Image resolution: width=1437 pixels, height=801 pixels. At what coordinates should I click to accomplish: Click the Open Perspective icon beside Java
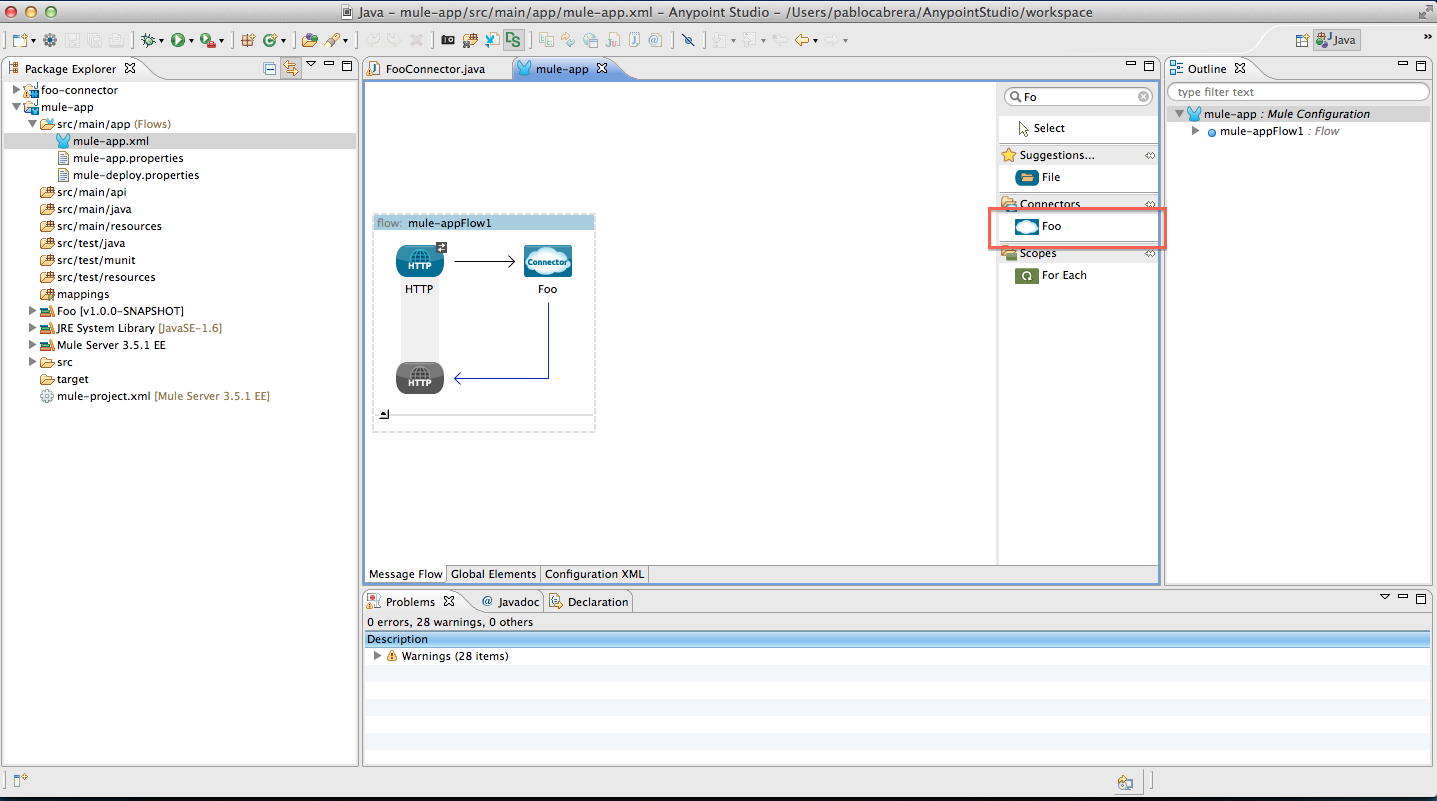[x=1301, y=41]
